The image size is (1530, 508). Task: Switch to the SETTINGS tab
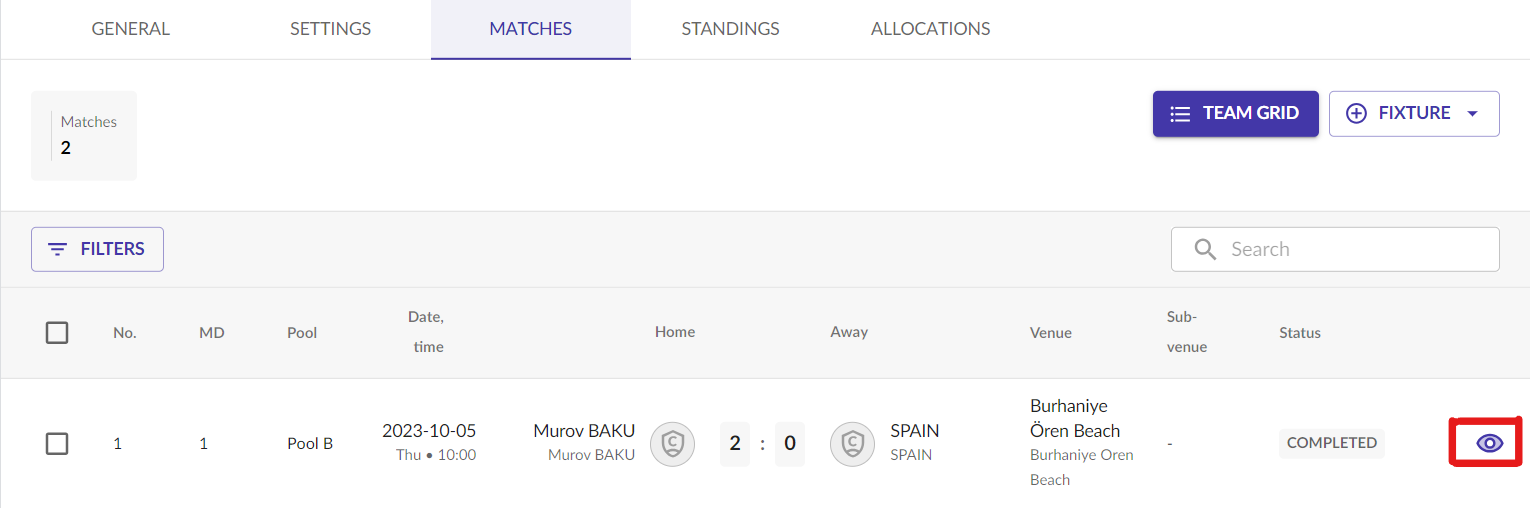(x=330, y=29)
